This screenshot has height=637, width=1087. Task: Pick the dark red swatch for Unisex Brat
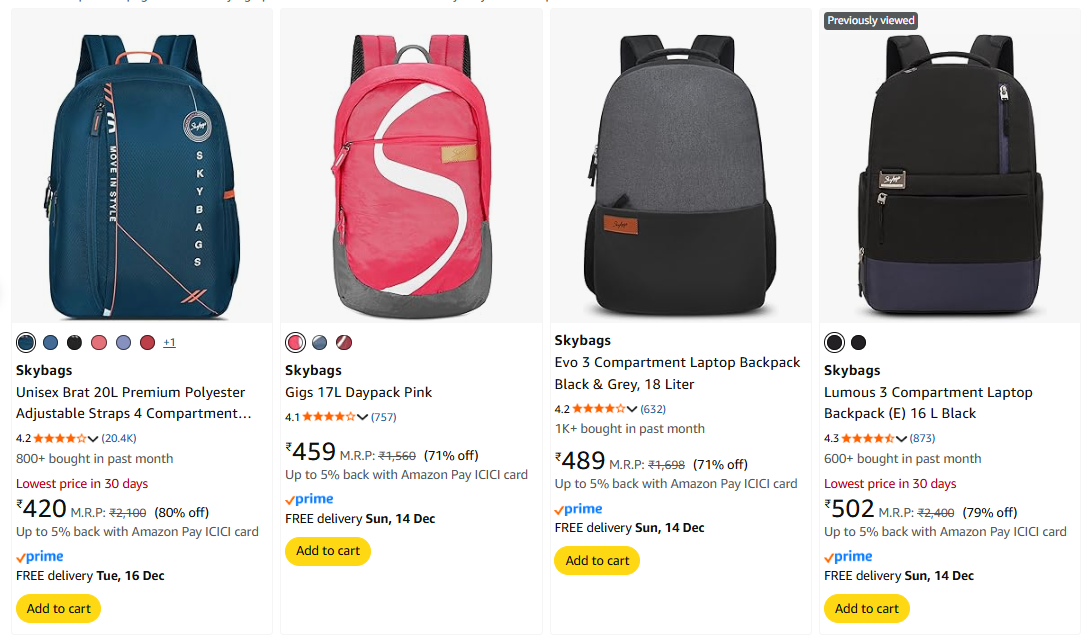[x=147, y=343]
